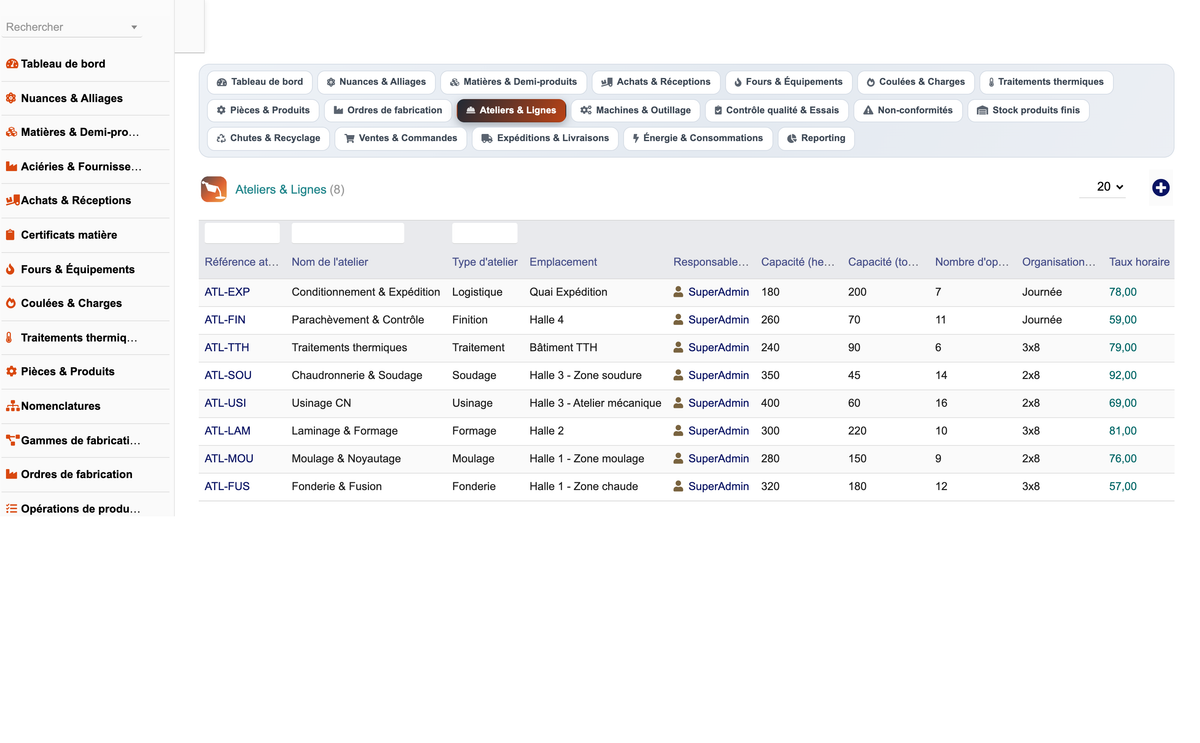
Task: Click the Type d'atelier filter field
Action: click(485, 233)
